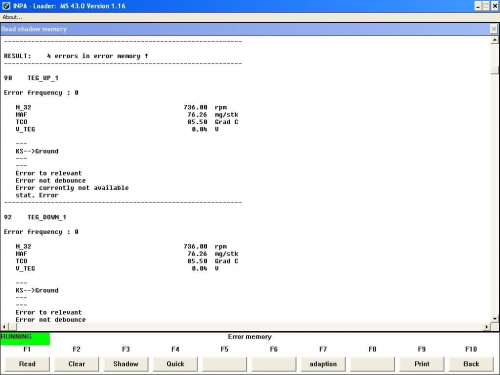
Task: Click the 'Error memory' status label
Action: click(x=250, y=337)
